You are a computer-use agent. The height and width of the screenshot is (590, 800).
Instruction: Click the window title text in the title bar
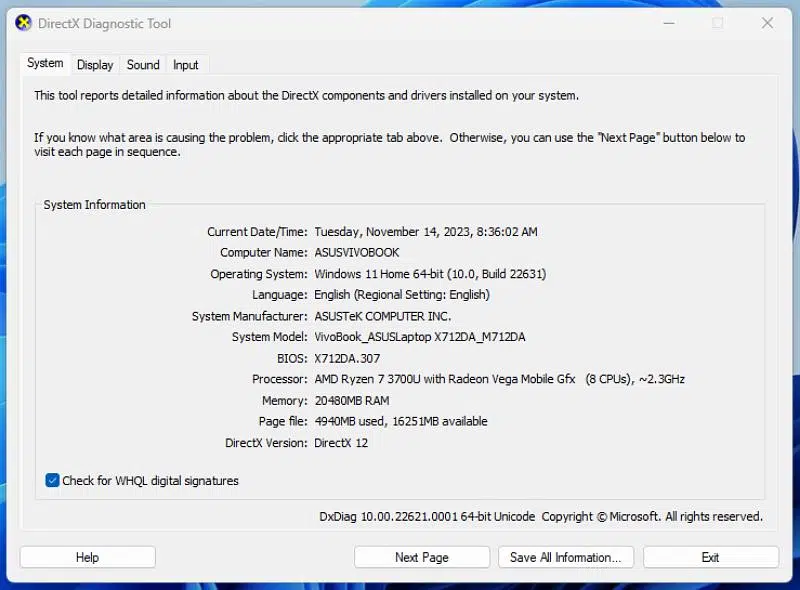coord(104,22)
